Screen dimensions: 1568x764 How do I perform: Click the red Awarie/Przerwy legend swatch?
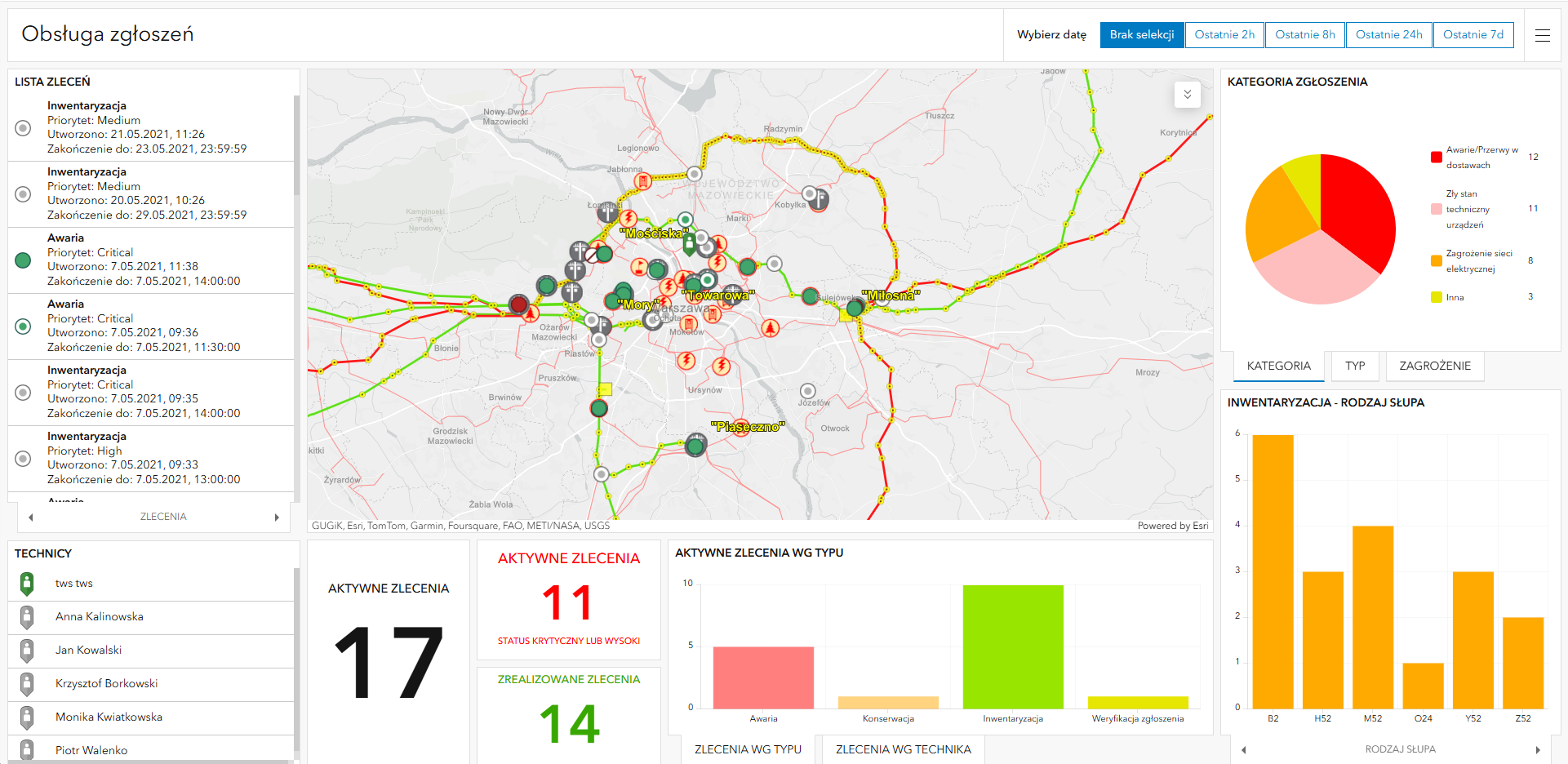coord(1436,158)
